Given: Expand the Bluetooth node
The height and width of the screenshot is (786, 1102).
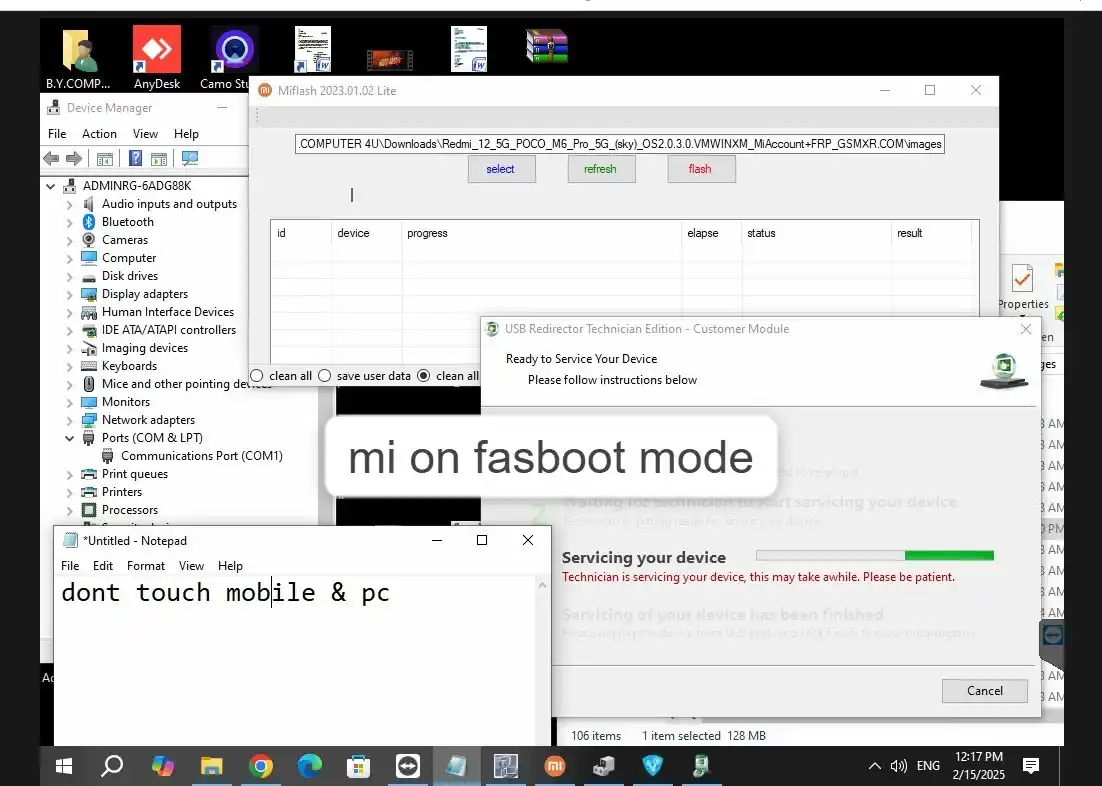Looking at the screenshot, I should tap(69, 223).
